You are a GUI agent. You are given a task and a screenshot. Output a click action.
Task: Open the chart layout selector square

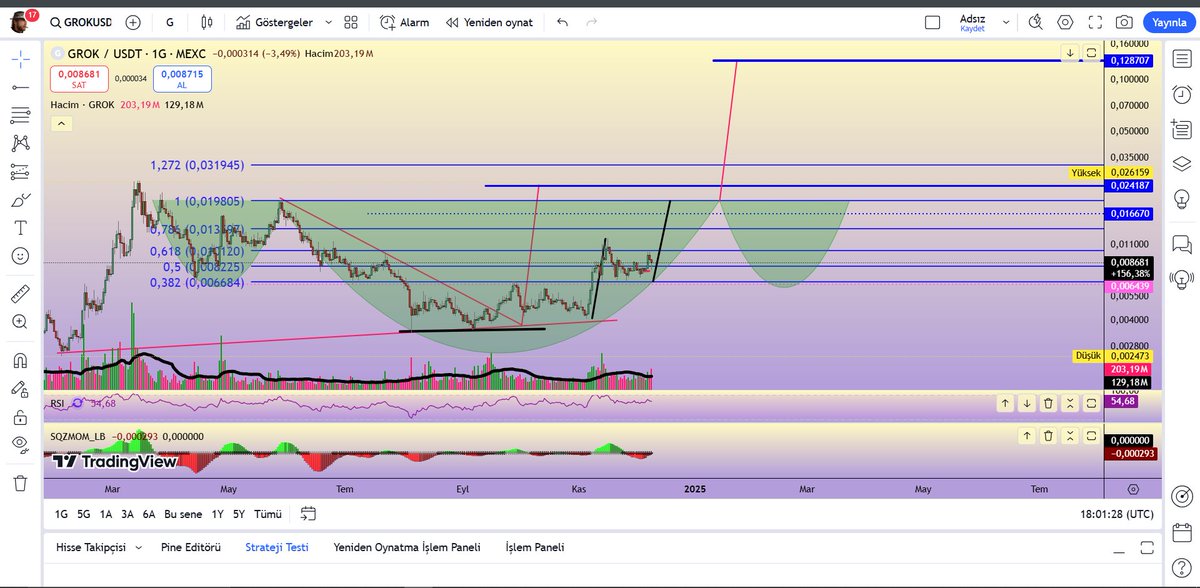[x=933, y=22]
